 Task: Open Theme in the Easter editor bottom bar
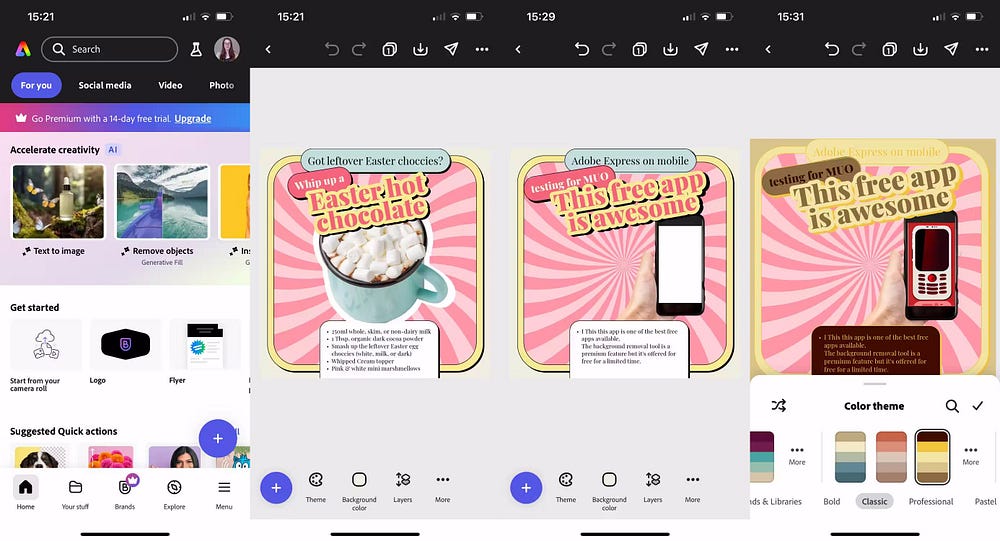point(316,488)
